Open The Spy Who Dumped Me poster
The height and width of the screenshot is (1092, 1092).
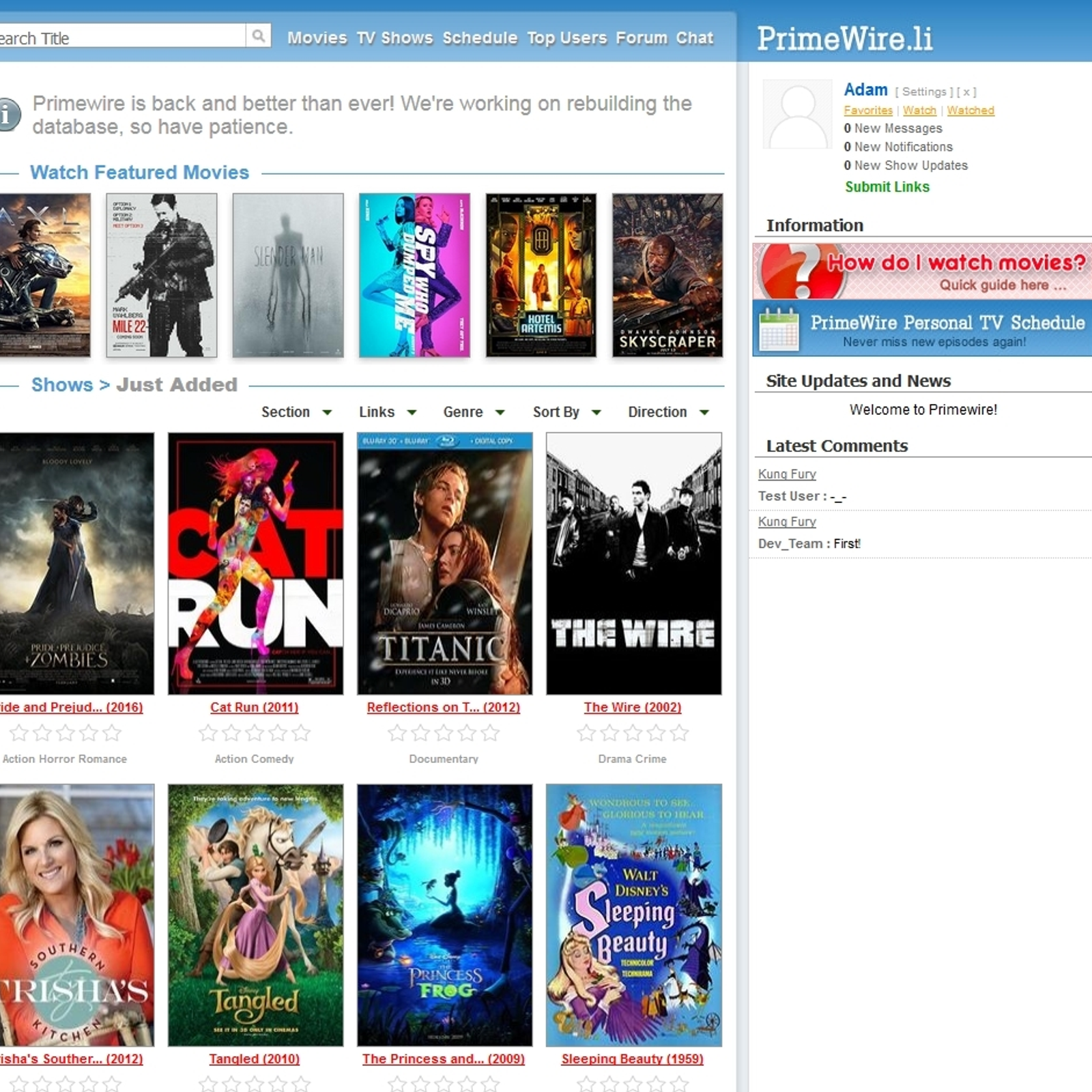[414, 275]
